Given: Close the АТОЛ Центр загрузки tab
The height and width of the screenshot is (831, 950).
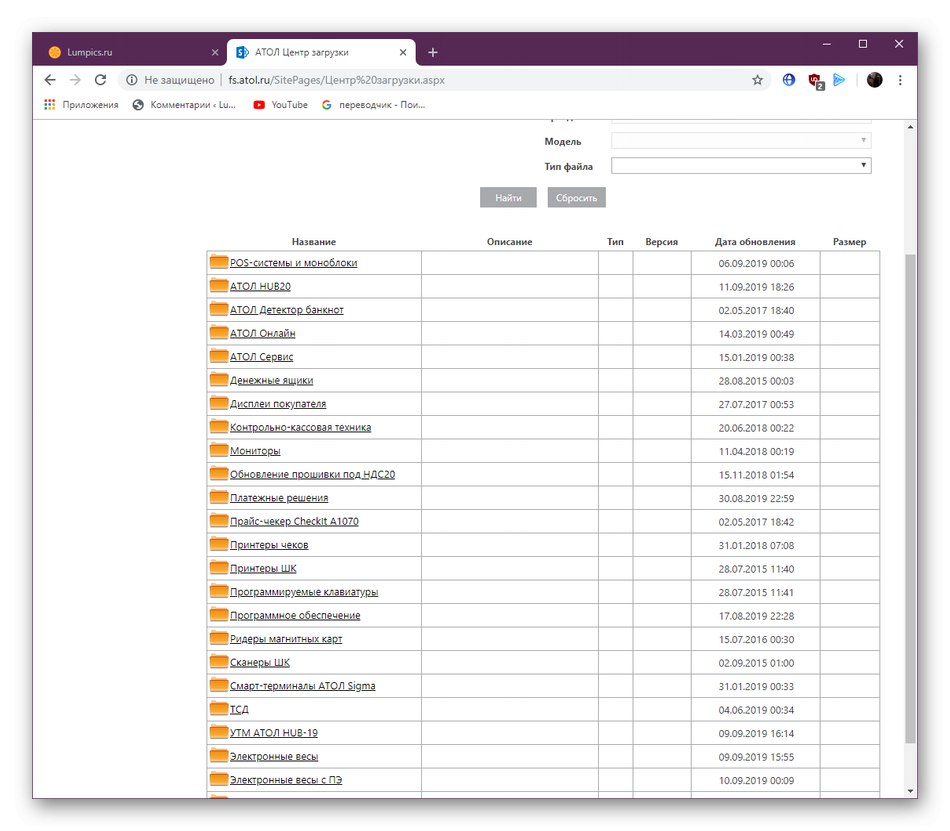Looking at the screenshot, I should pos(403,53).
